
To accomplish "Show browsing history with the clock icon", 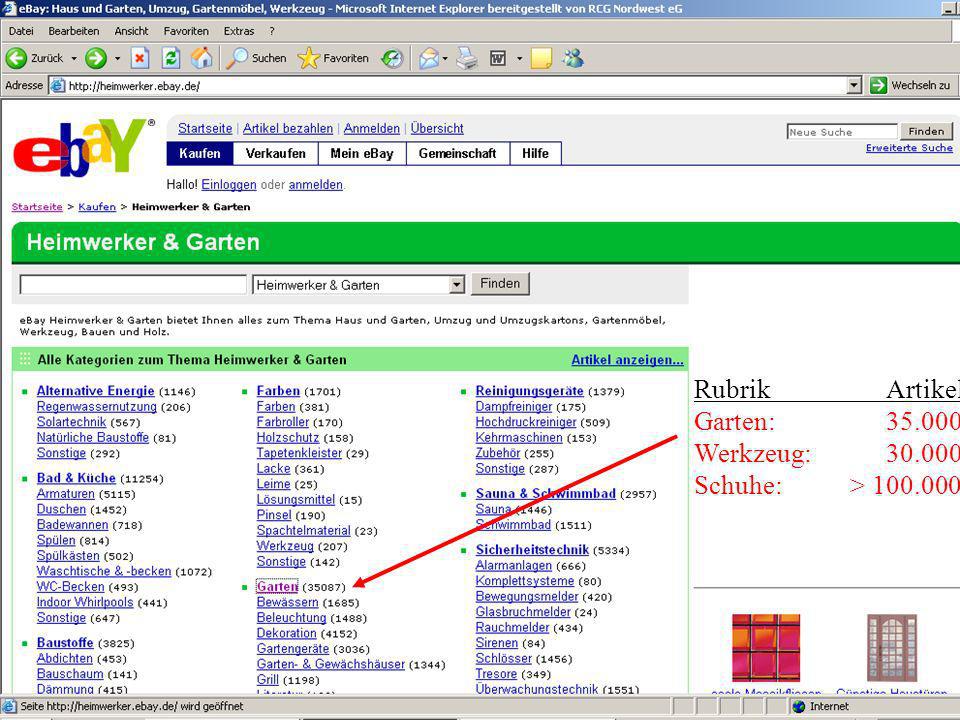I will pos(392,58).
